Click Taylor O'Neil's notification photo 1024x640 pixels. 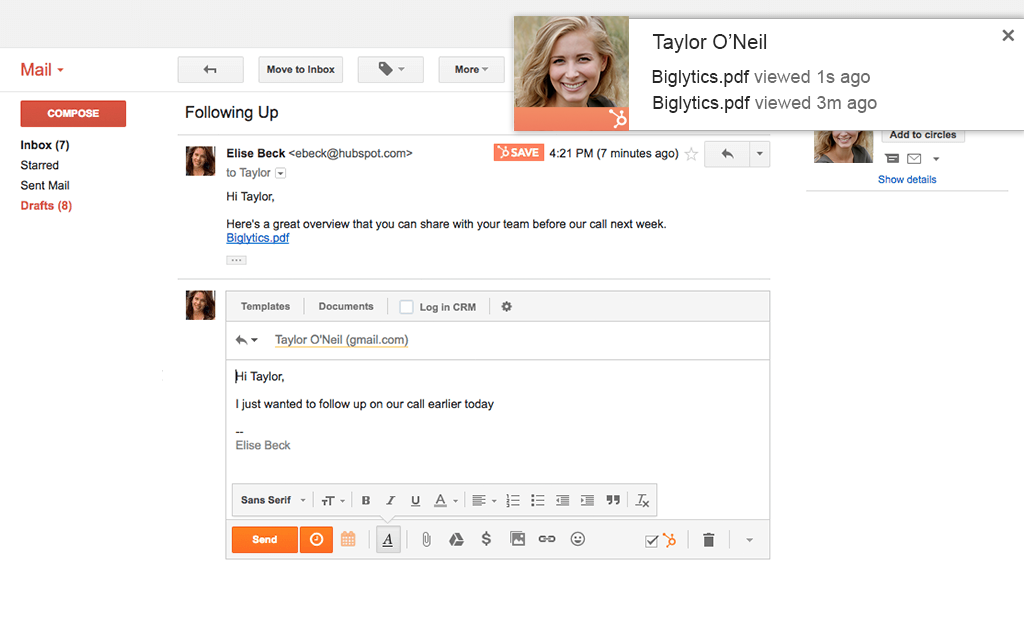[x=571, y=73]
